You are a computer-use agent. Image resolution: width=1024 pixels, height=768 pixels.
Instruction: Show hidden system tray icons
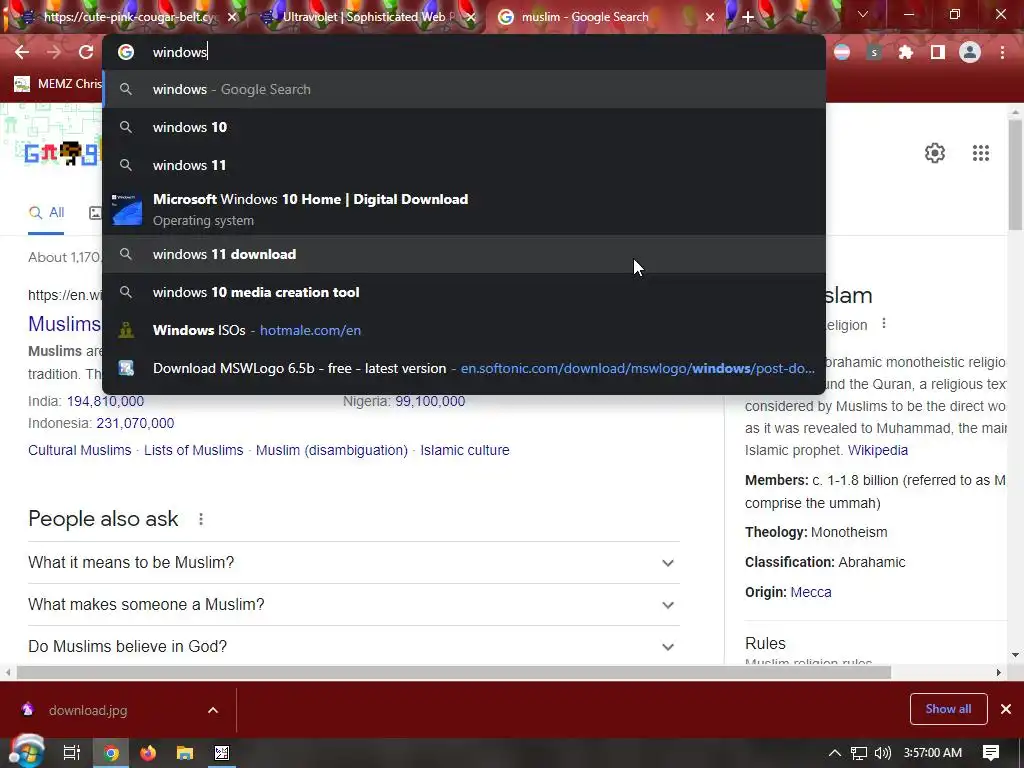(x=834, y=753)
